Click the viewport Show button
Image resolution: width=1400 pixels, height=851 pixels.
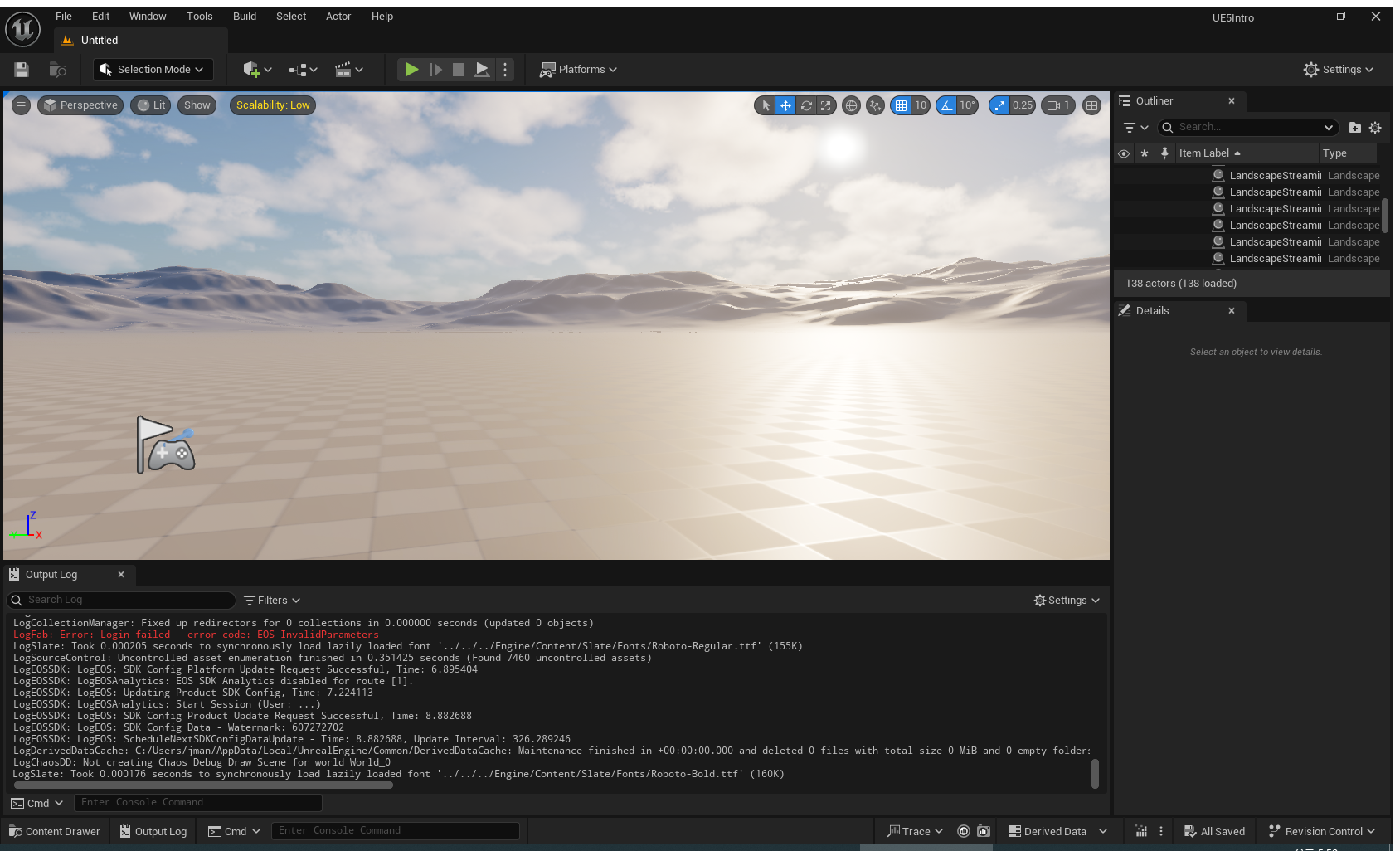197,105
